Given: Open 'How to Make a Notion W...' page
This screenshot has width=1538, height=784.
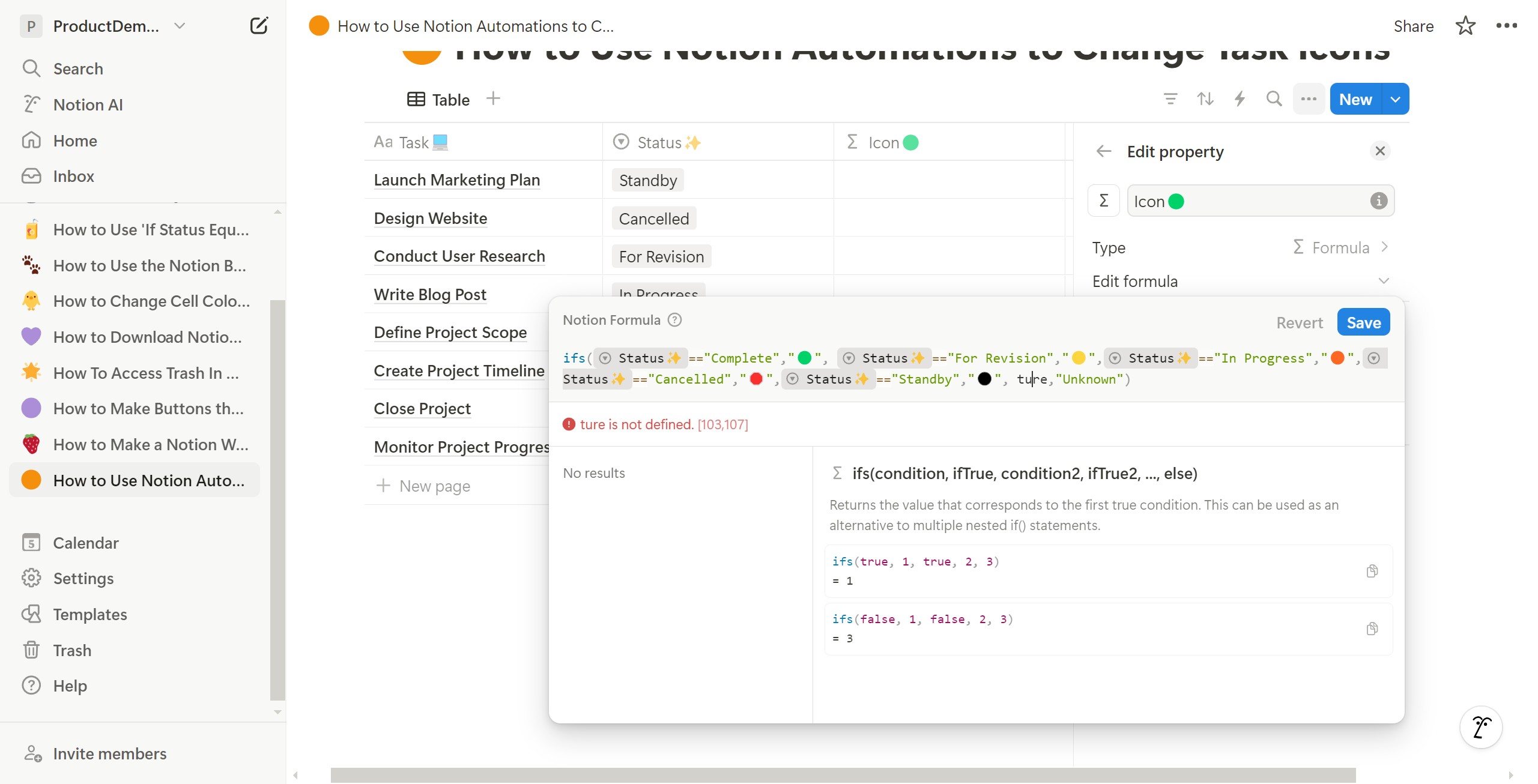Looking at the screenshot, I should point(135,444).
